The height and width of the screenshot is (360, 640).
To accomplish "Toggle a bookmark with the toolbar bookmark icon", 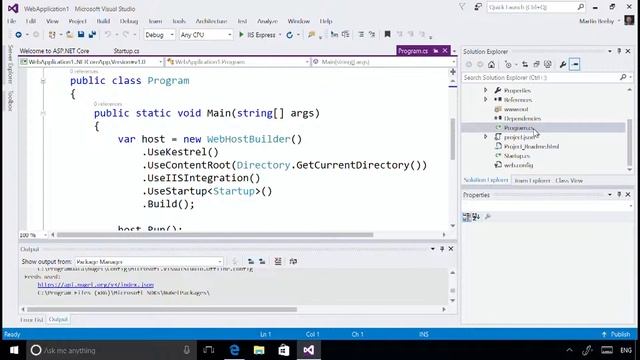I will [x=387, y=35].
